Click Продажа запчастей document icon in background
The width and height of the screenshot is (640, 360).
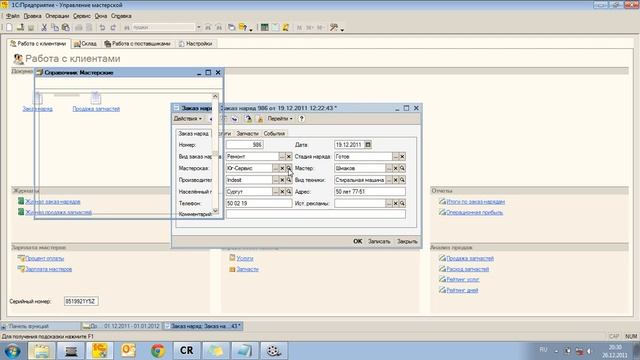click(x=96, y=98)
